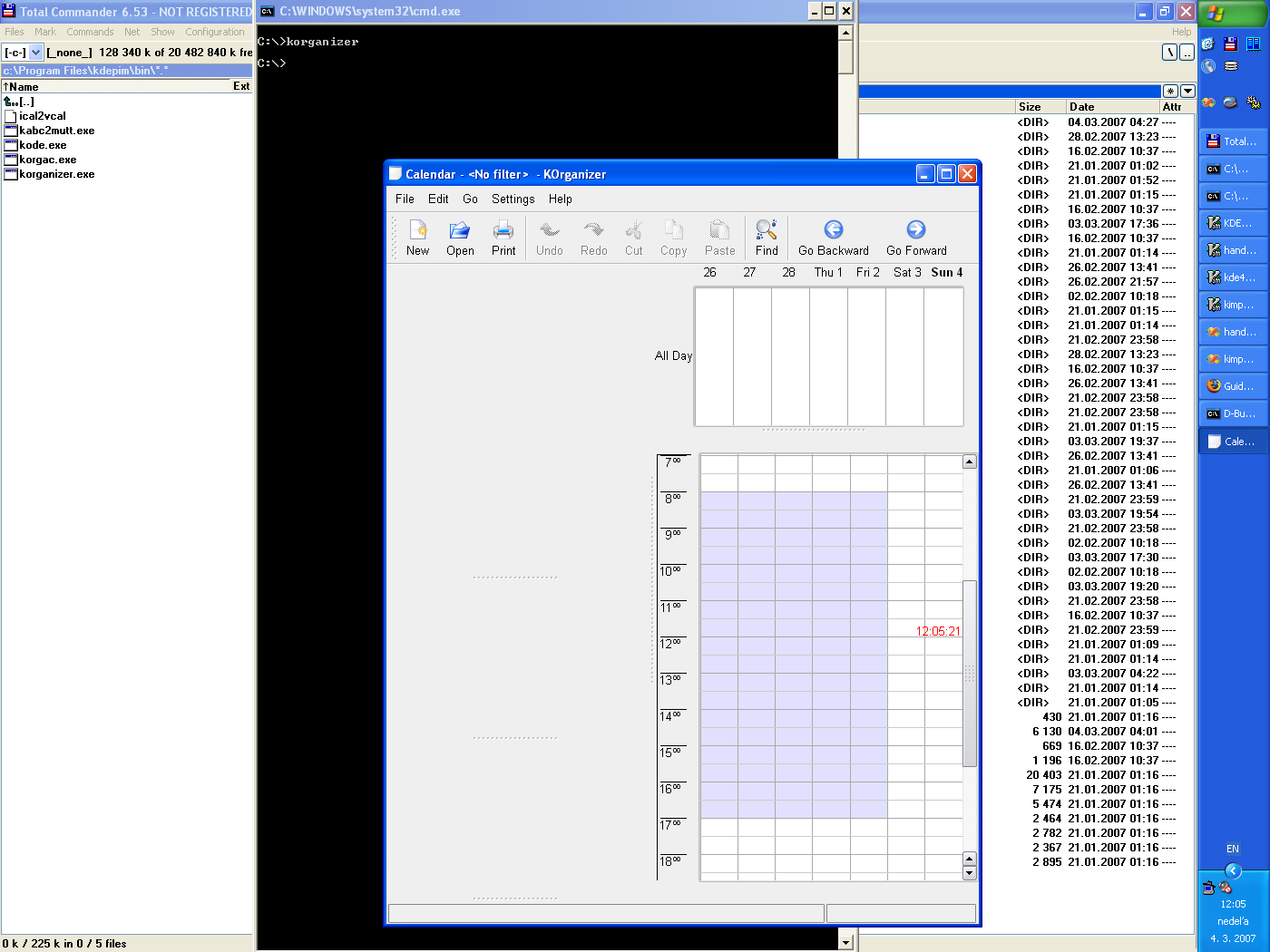Switch to the kde4... taskbar button
The image size is (1270, 952).
click(x=1233, y=277)
